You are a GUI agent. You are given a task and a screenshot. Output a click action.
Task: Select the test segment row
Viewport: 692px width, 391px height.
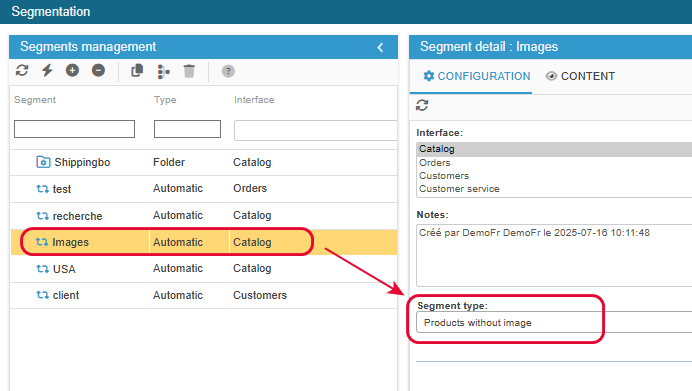(203, 189)
